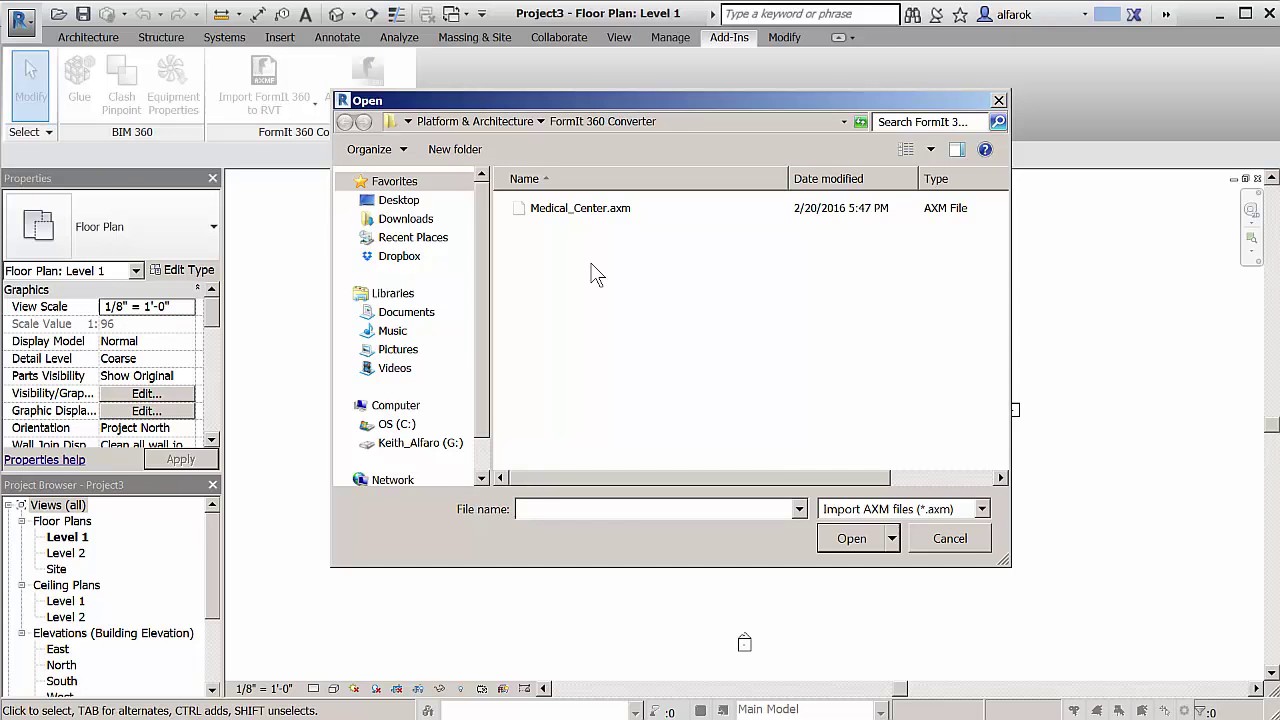
Task: Click the Edit Type button in Properties
Action: (182, 270)
